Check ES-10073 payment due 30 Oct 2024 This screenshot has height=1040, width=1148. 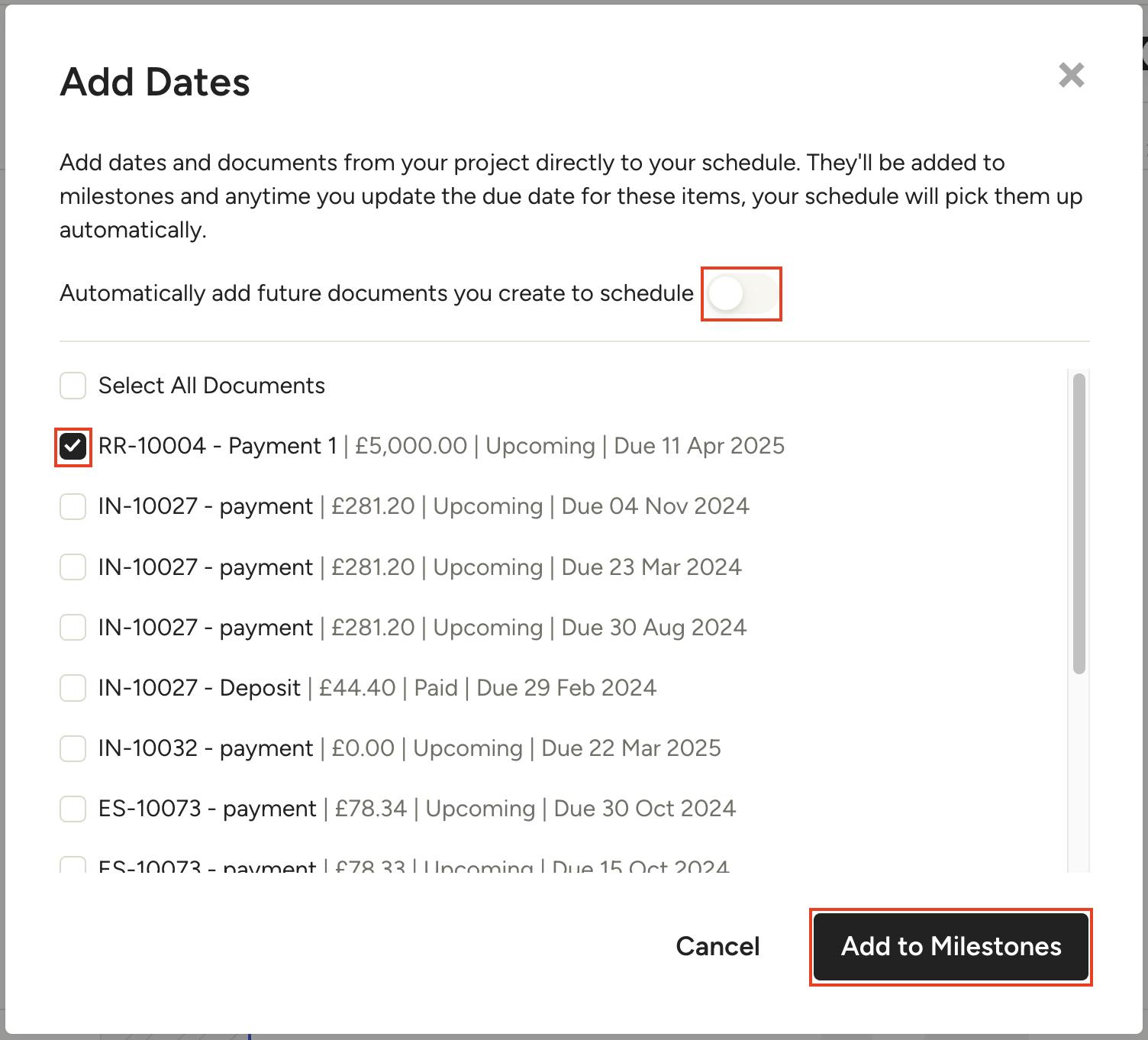coord(73,809)
